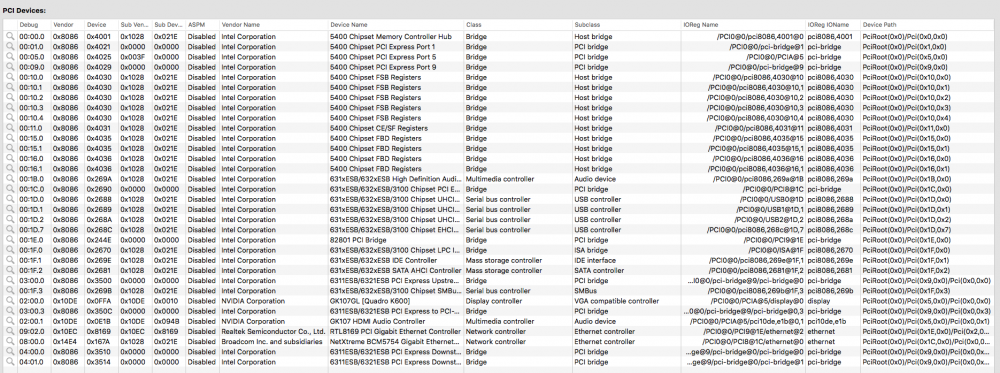Viewport: 1000px width, 373px height.
Task: Select the '5400 Chipset PCI Express Port 1' cell
Action: click(383, 47)
